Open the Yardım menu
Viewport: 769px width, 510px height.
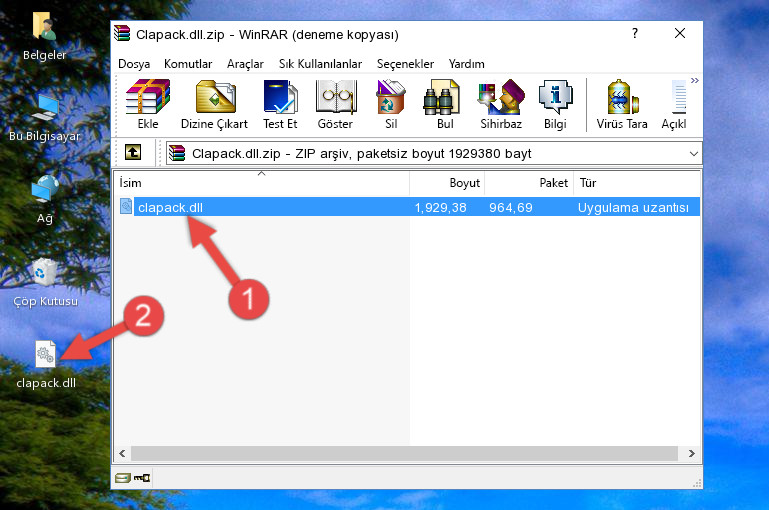466,64
